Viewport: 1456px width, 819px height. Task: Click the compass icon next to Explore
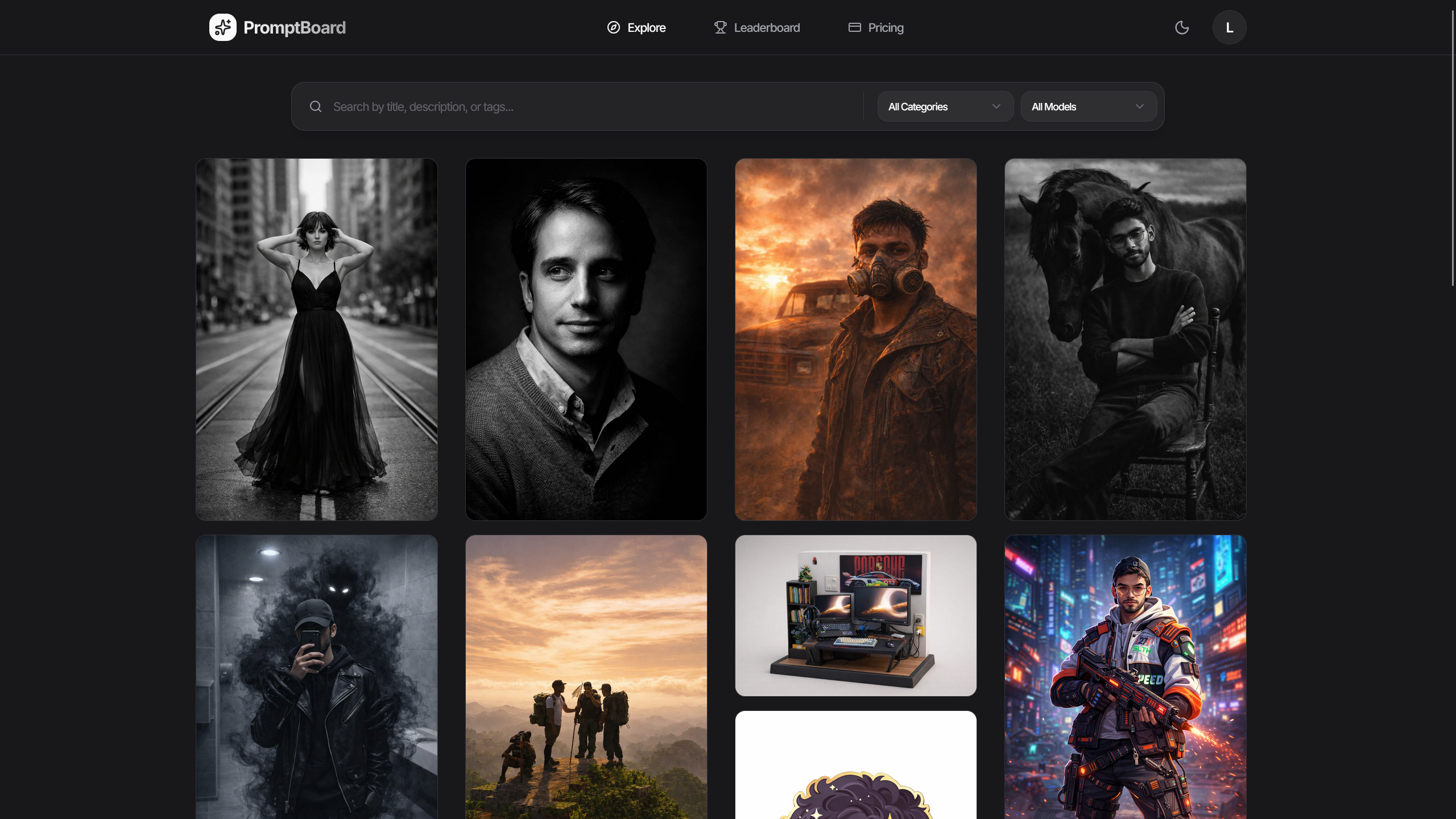(x=613, y=27)
